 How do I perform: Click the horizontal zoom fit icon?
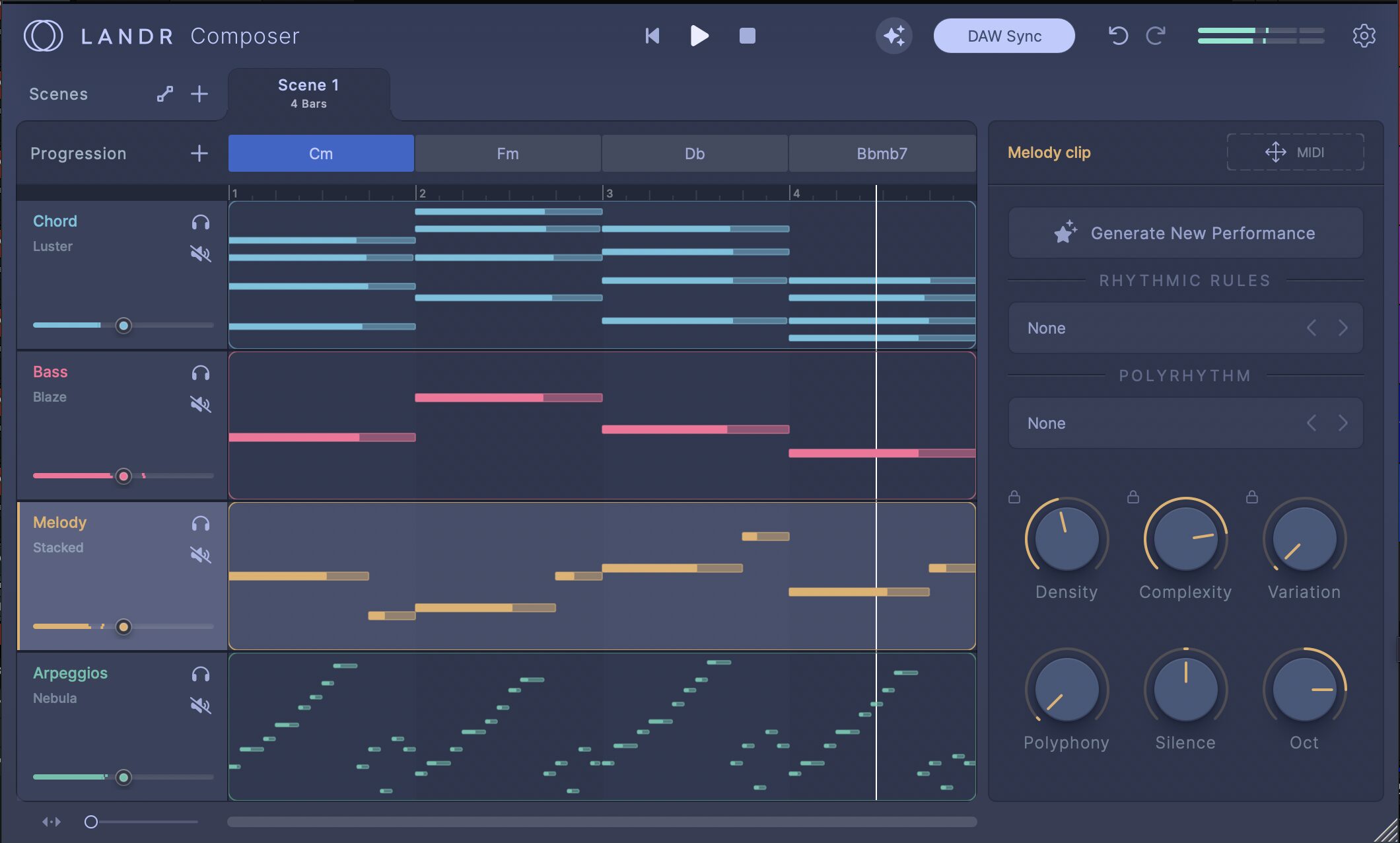coord(52,822)
